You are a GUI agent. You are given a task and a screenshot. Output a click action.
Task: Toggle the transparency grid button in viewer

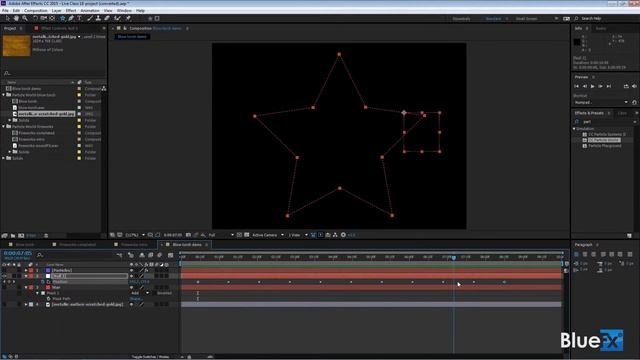point(247,235)
